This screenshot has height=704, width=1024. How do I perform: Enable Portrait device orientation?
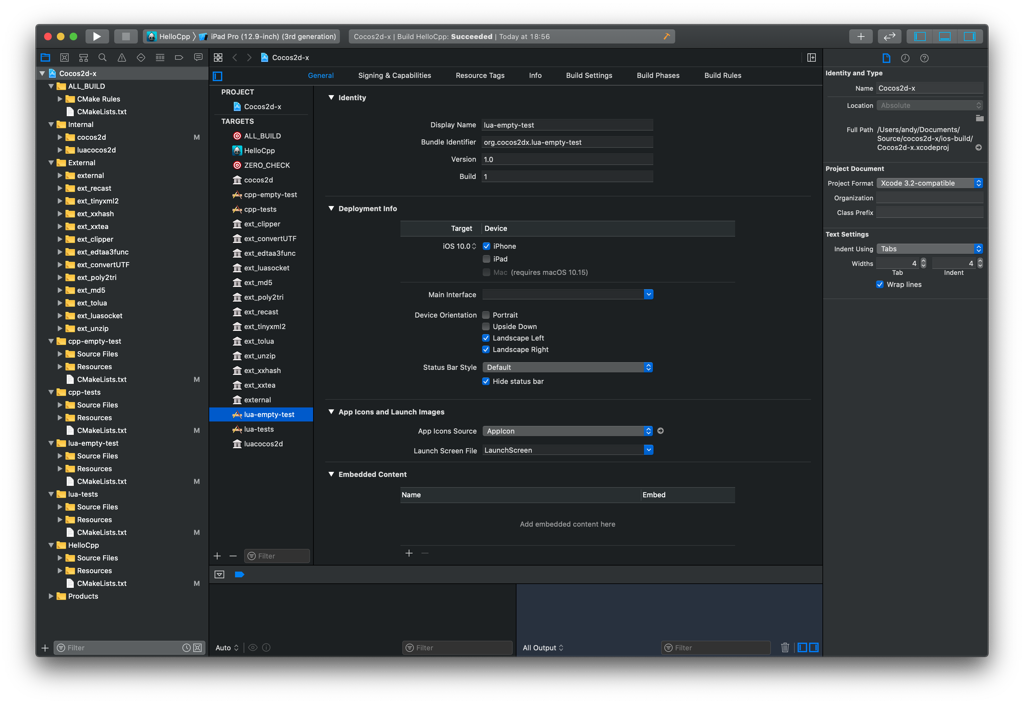tap(487, 315)
